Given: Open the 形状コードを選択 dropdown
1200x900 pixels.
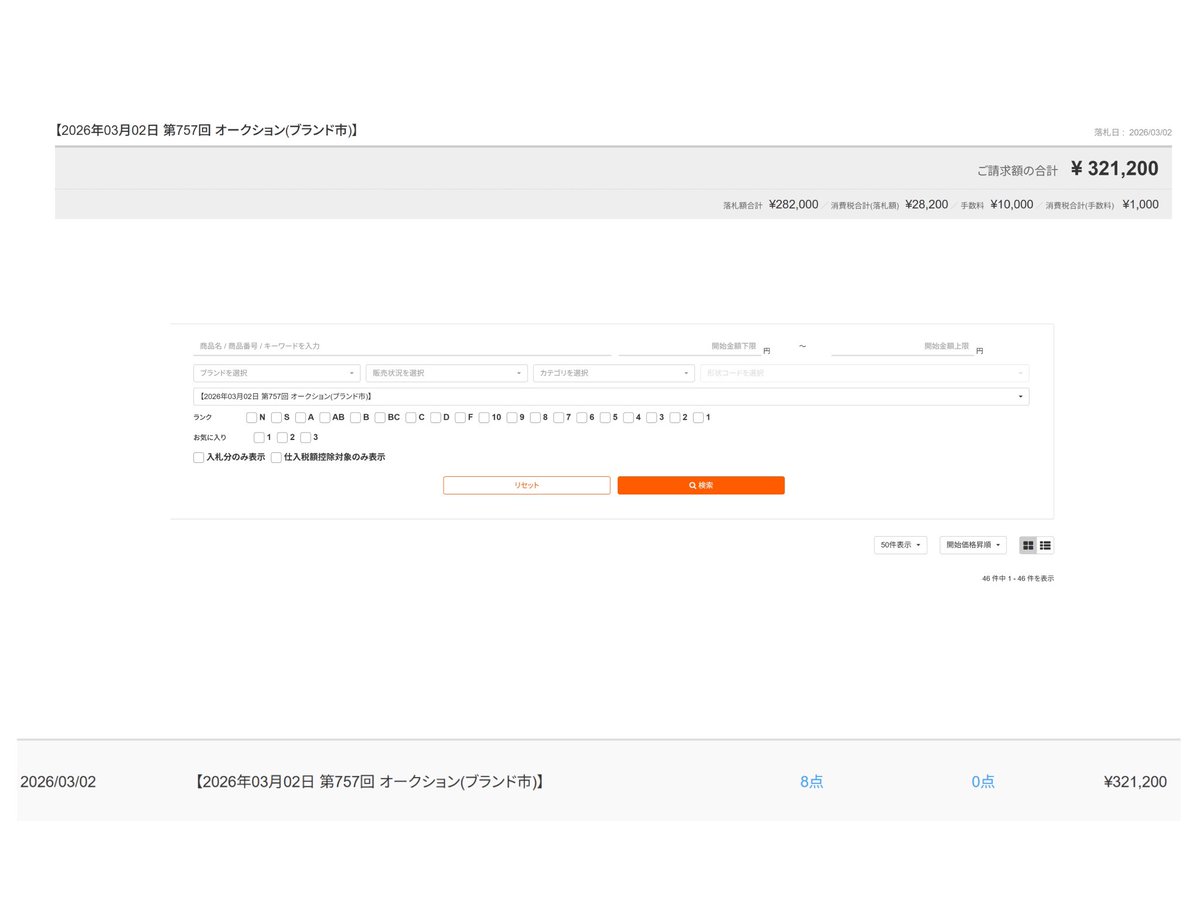Looking at the screenshot, I should pos(865,373).
